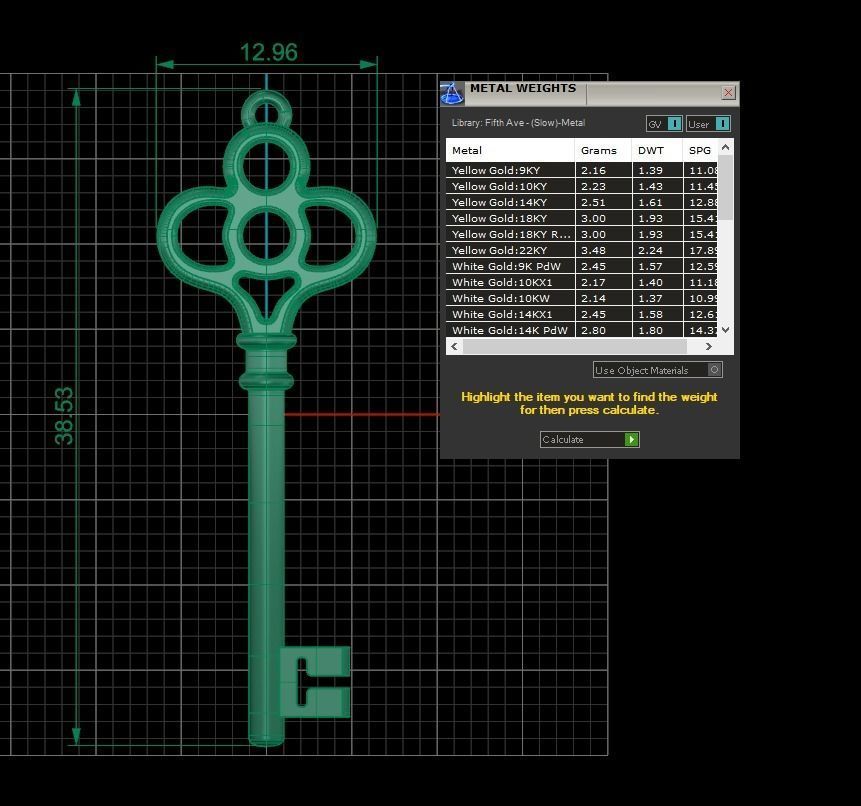Select the key's jump ring loop
The height and width of the screenshot is (806, 861).
266,109
